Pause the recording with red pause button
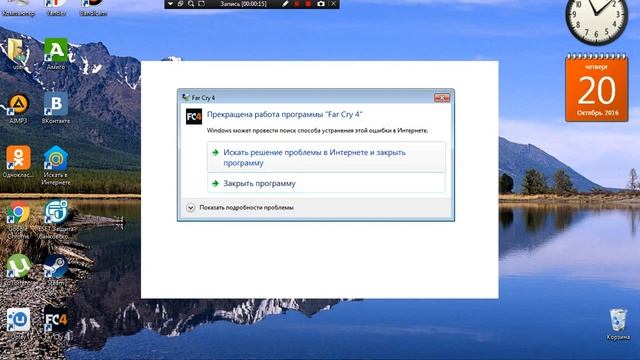Image resolution: width=640 pixels, height=360 pixels. (x=297, y=4)
